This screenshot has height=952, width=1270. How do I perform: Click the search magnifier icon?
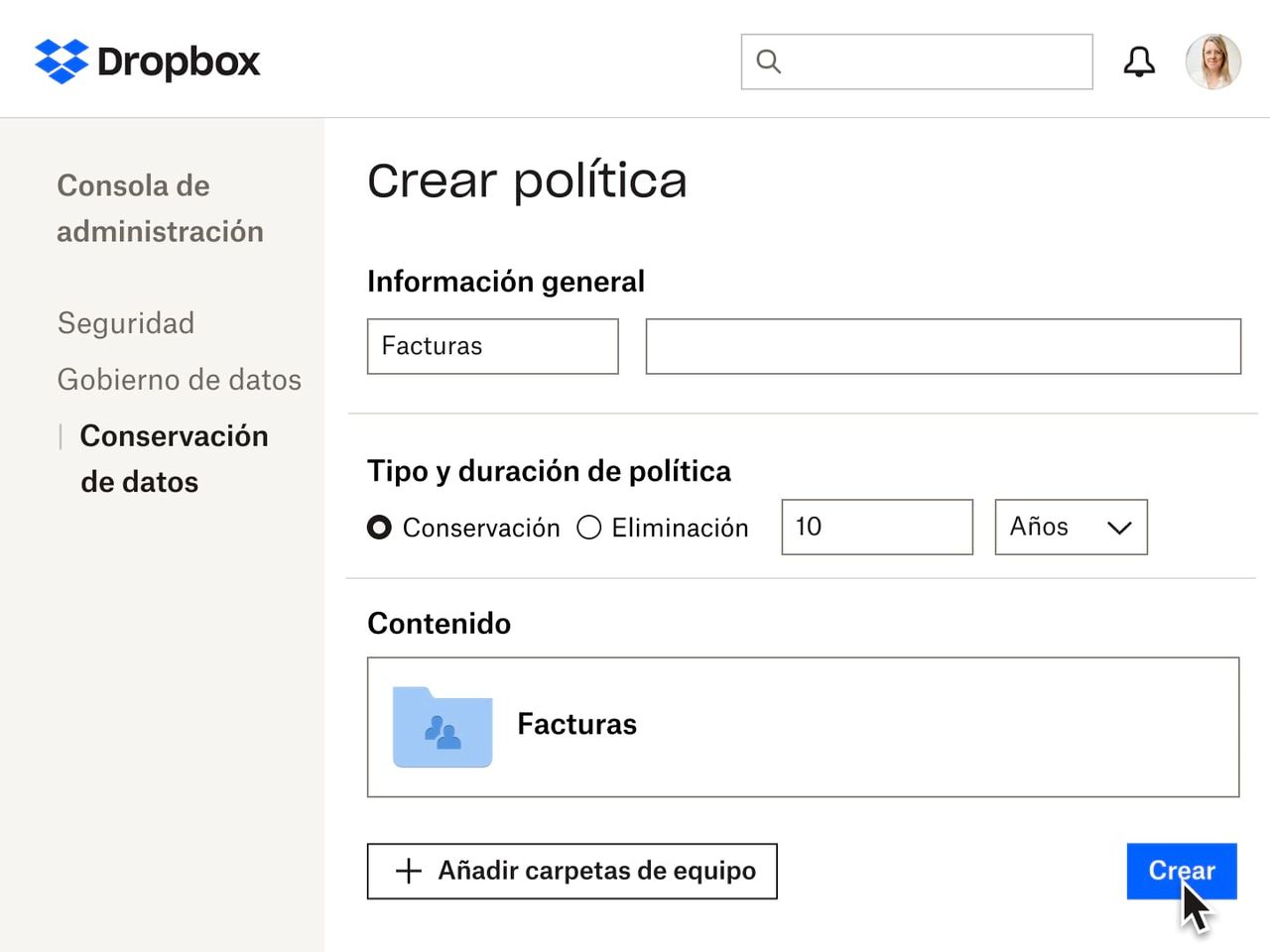pos(769,61)
